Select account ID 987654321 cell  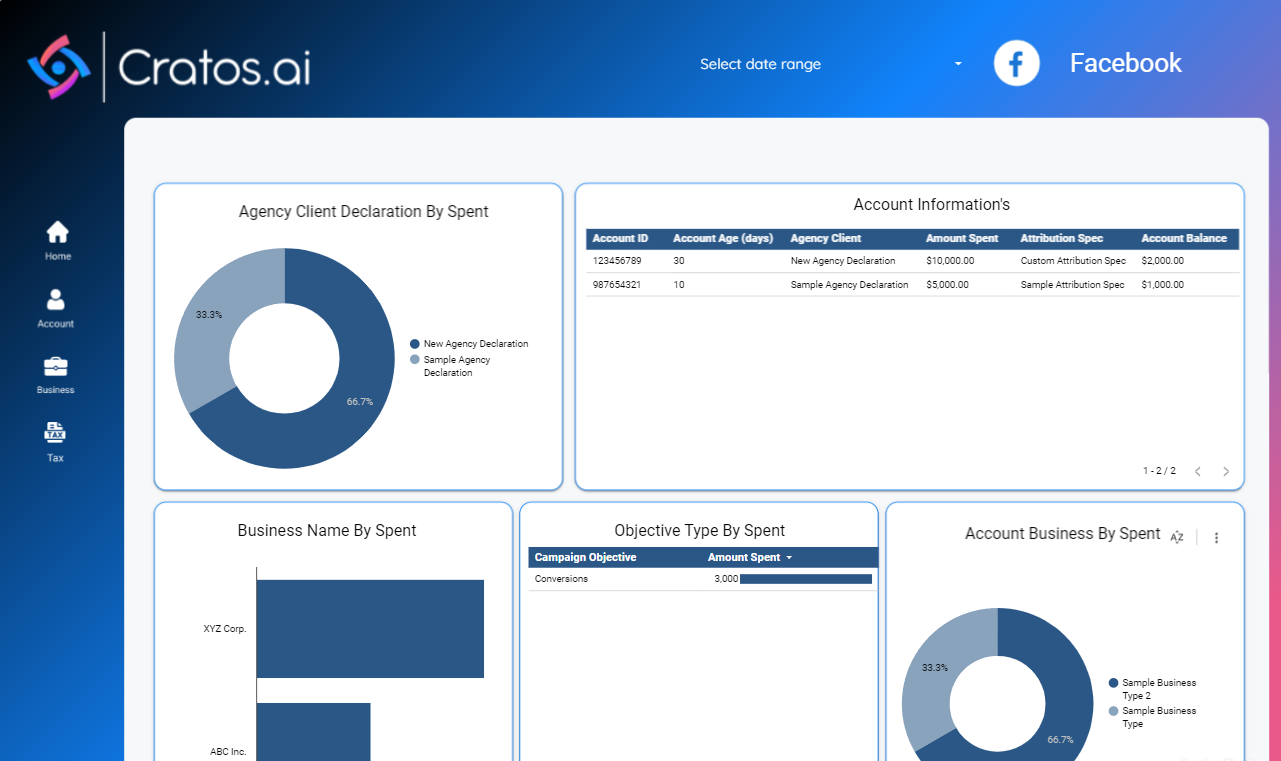point(617,285)
